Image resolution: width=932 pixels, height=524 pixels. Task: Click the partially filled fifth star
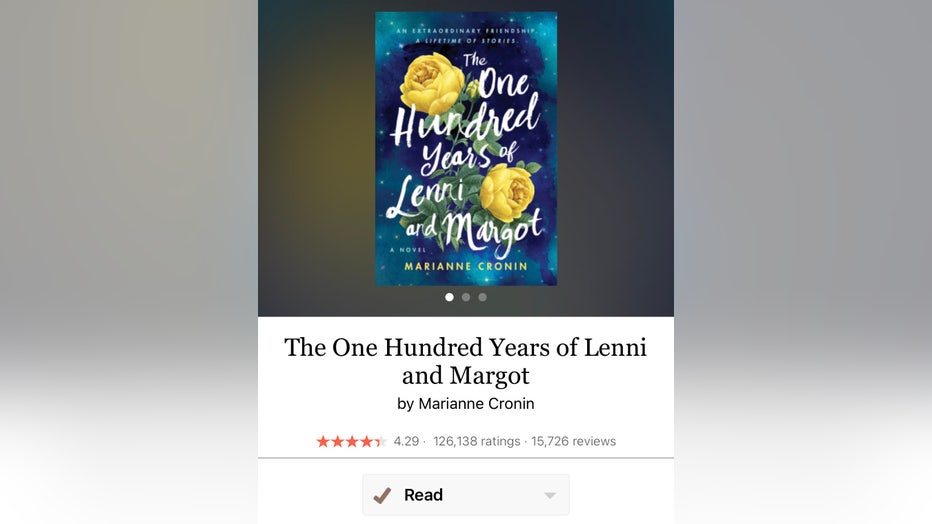coord(380,441)
